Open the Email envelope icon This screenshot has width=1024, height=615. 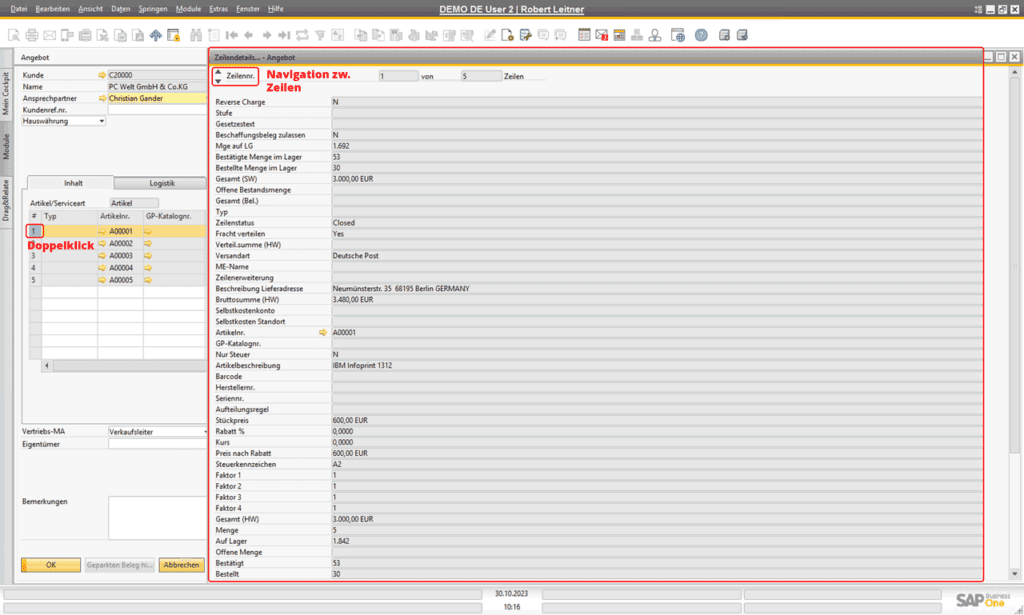pos(49,35)
